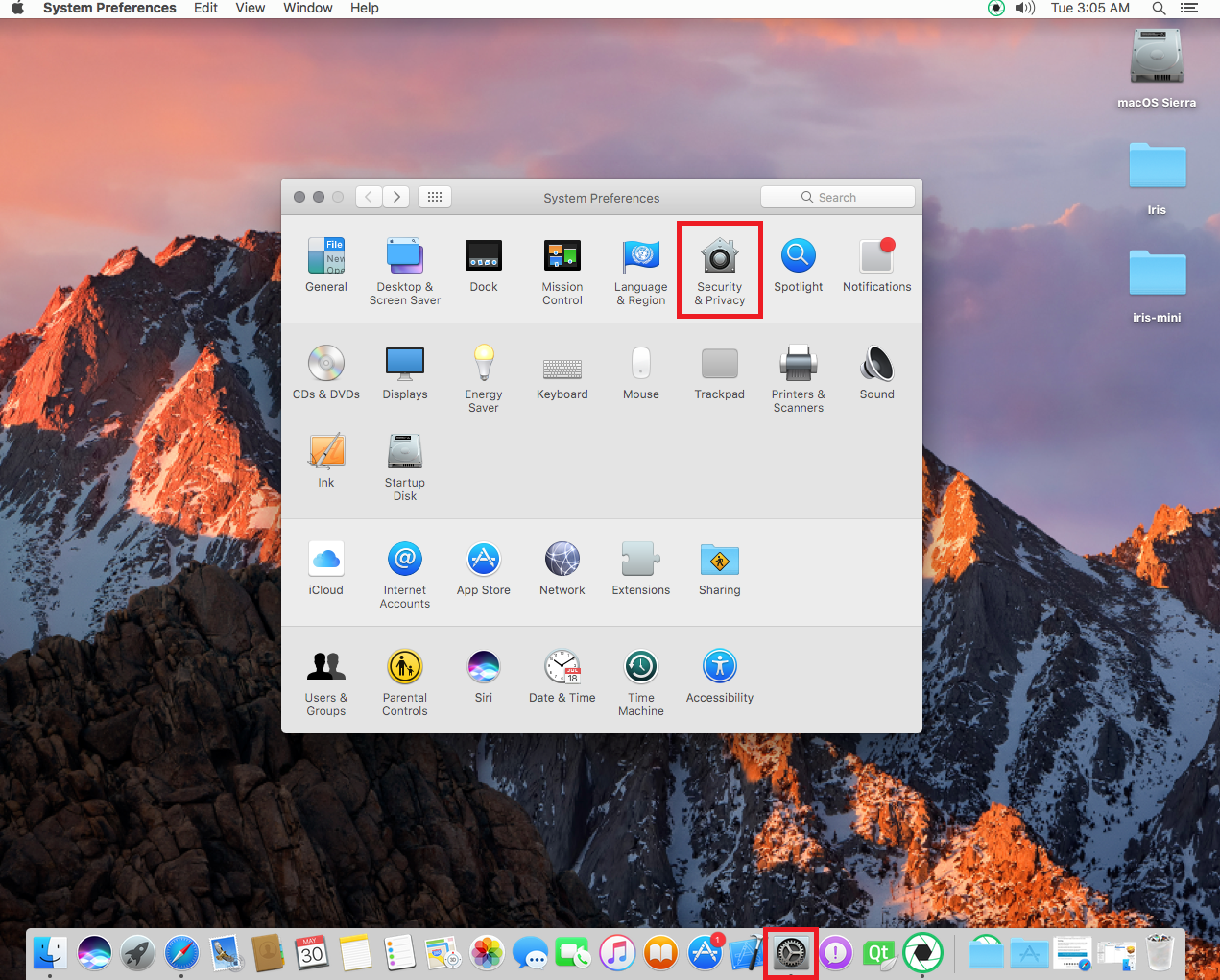The height and width of the screenshot is (980, 1220).
Task: Open Extensions preferences
Action: [641, 568]
